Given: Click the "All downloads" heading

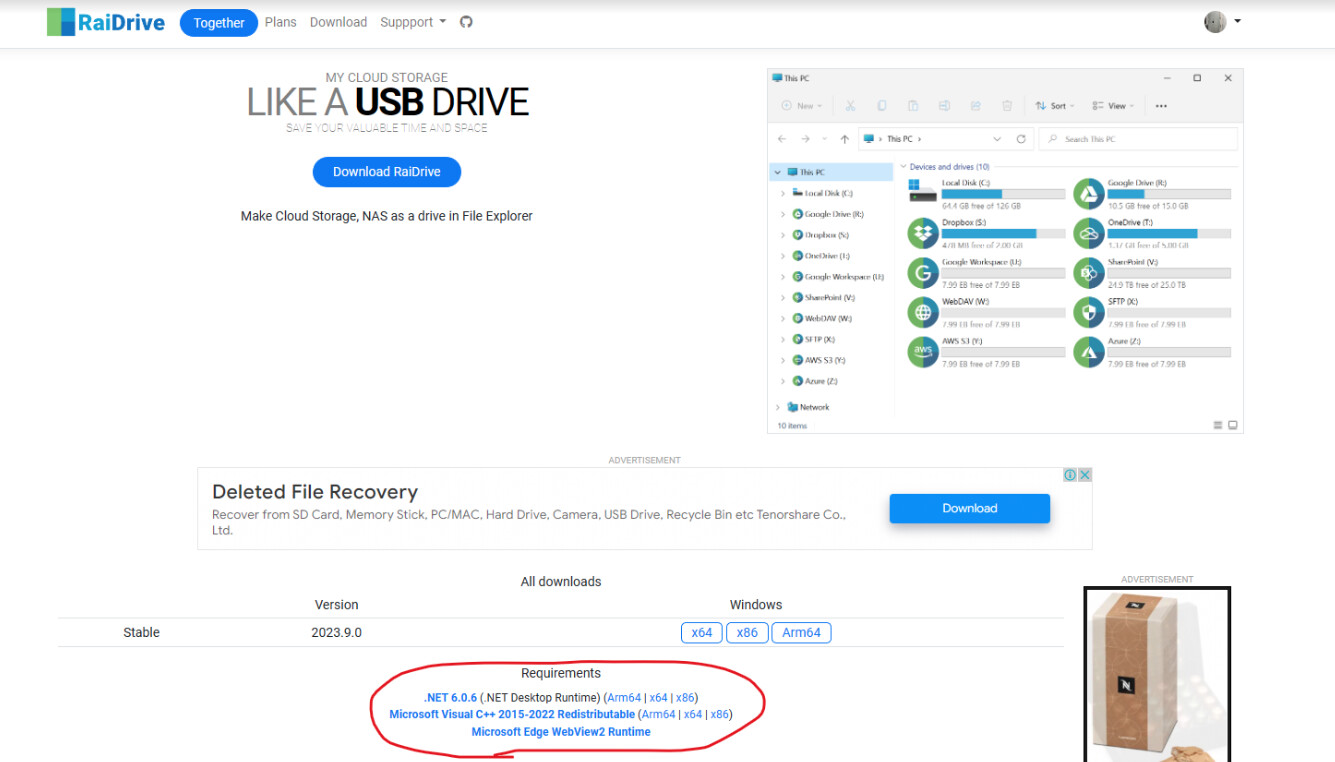Looking at the screenshot, I should [561, 582].
